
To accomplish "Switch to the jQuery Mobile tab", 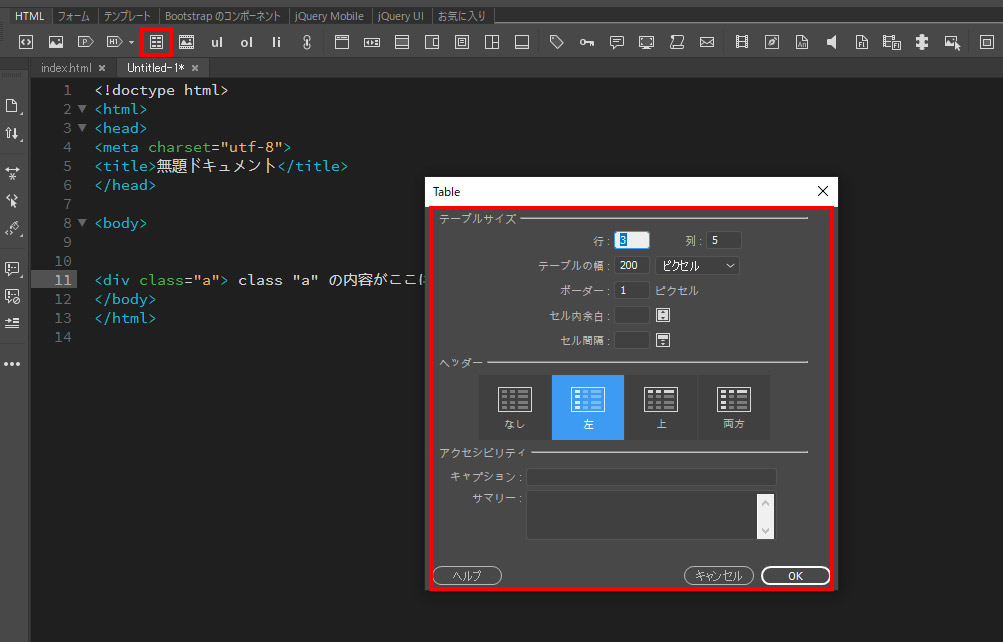I will tap(329, 16).
